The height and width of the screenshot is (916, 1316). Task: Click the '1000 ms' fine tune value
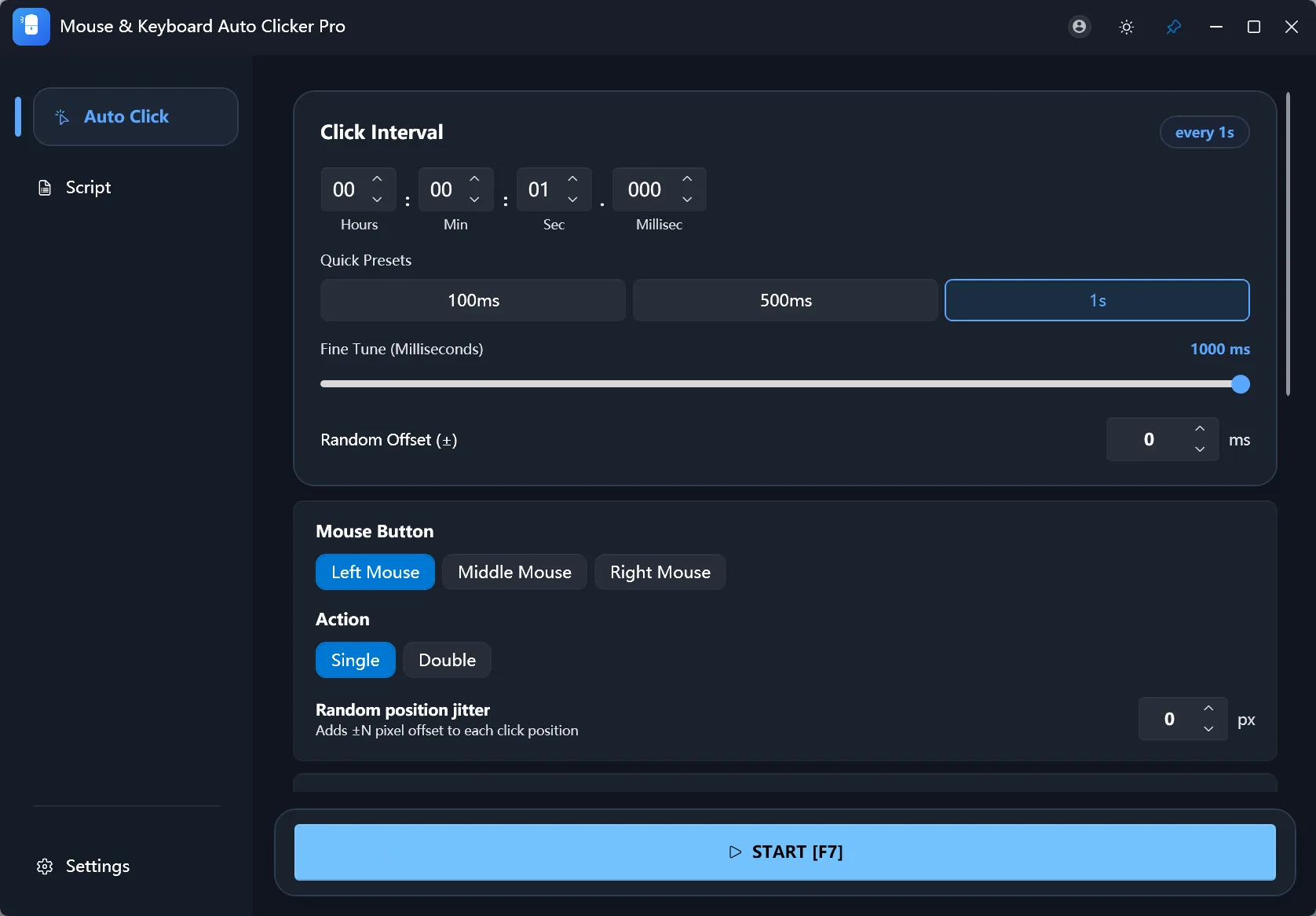1220,349
